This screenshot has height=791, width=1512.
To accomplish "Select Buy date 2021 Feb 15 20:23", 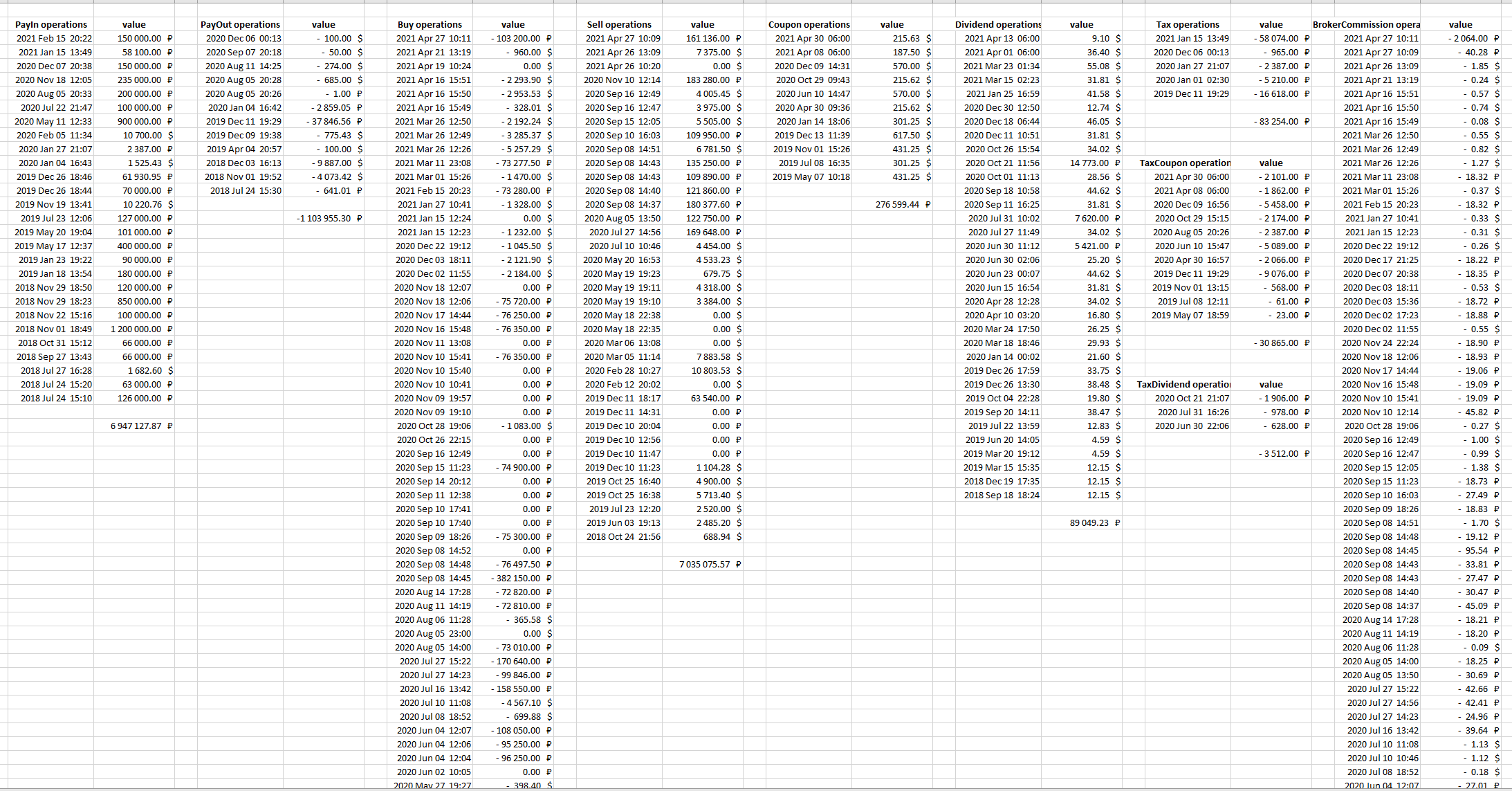I will (x=430, y=190).
